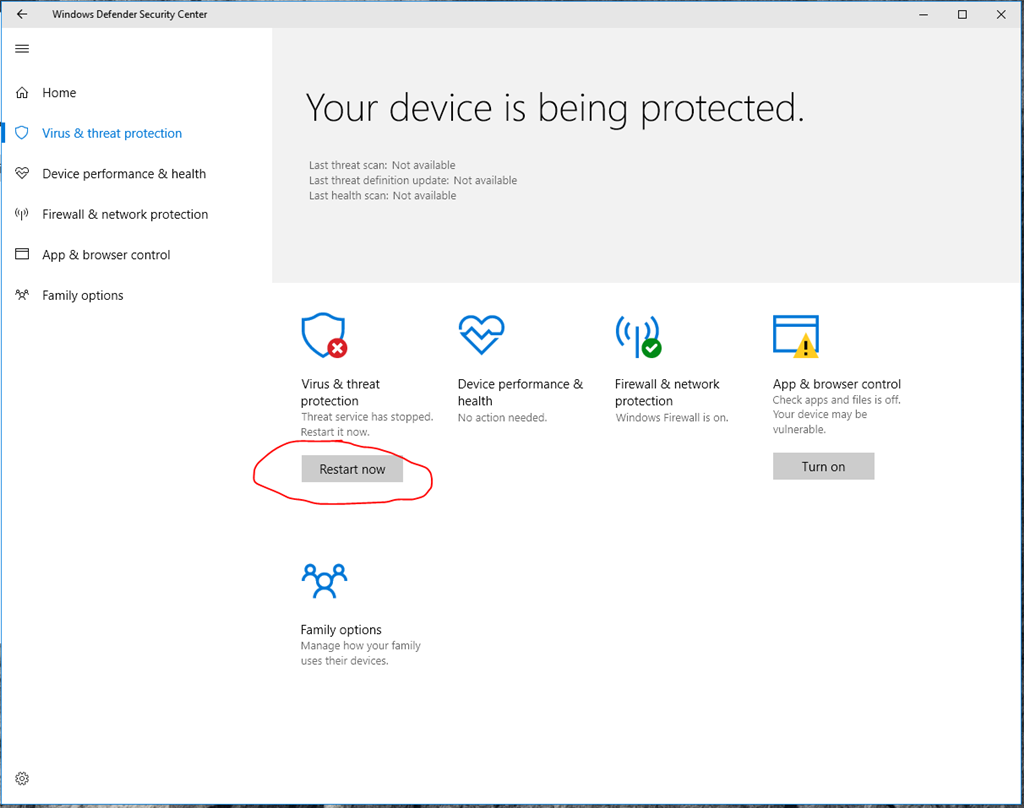This screenshot has height=808, width=1024.
Task: Click the Firewall antenna icon in sidebar
Action: point(22,214)
